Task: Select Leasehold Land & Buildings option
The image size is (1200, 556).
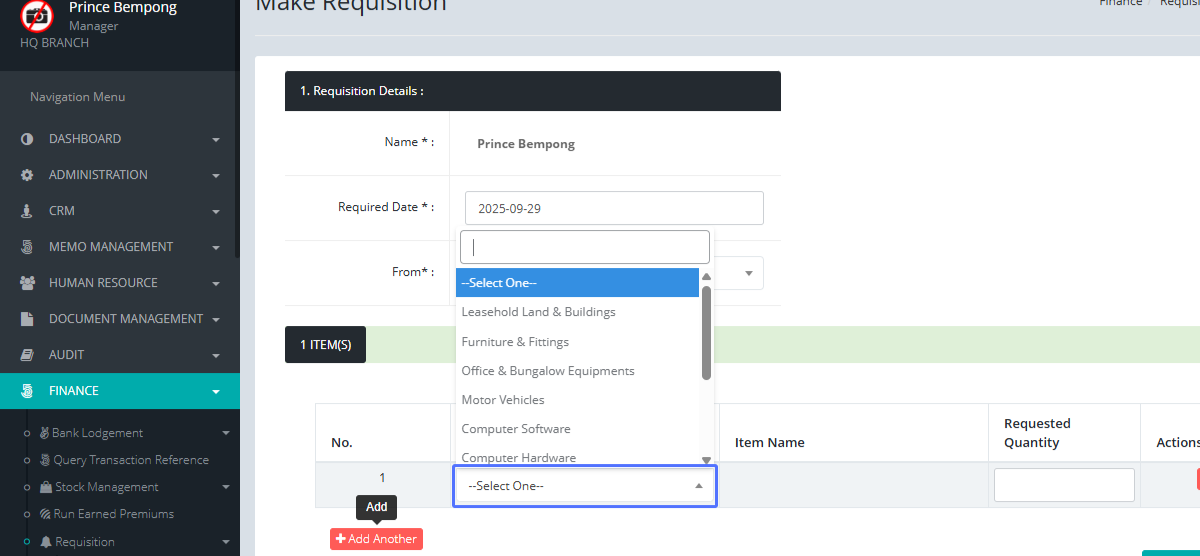Action: coord(538,312)
